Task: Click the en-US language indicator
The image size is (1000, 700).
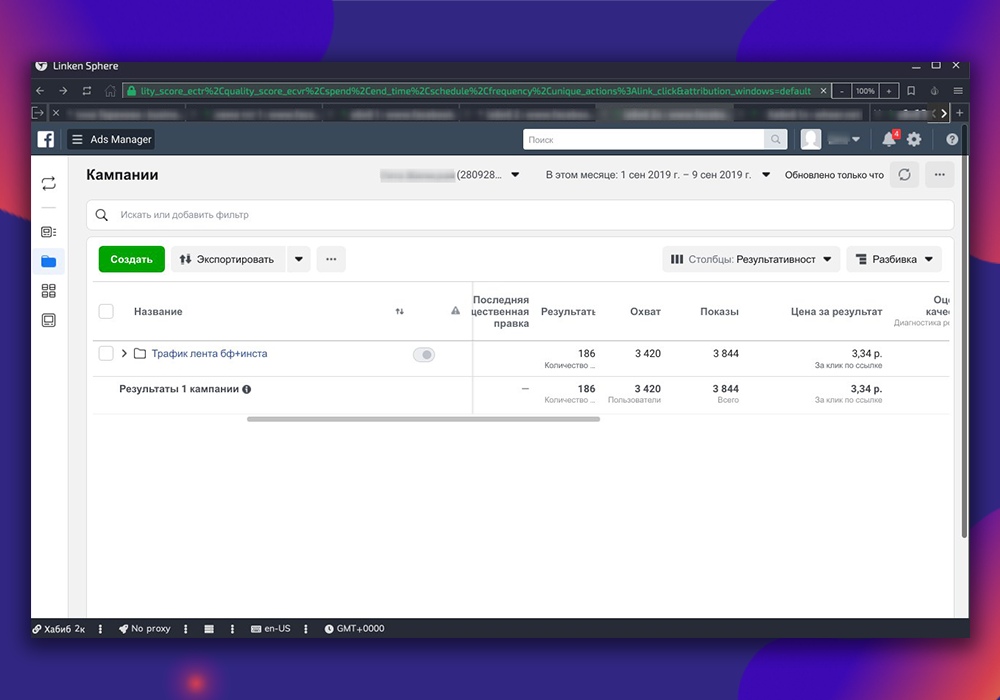Action: [271, 629]
